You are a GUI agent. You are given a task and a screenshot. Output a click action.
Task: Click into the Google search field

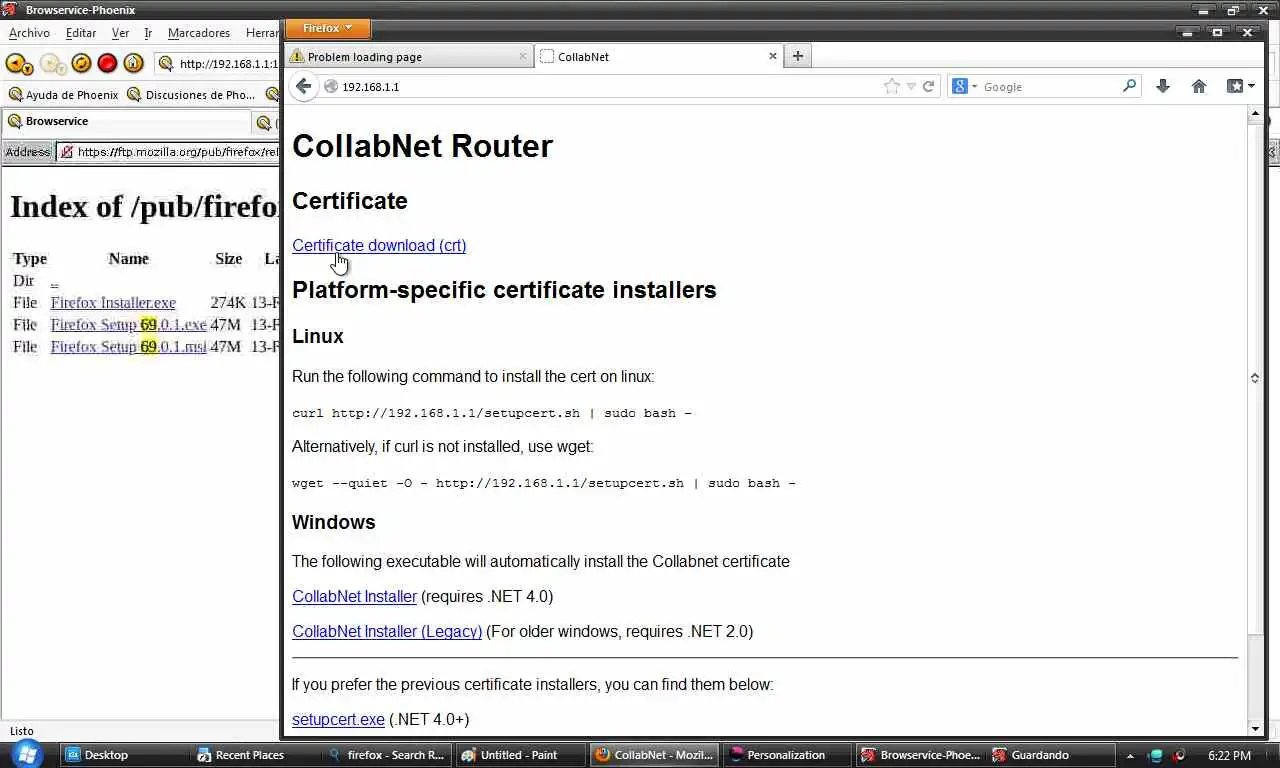click(x=1049, y=87)
